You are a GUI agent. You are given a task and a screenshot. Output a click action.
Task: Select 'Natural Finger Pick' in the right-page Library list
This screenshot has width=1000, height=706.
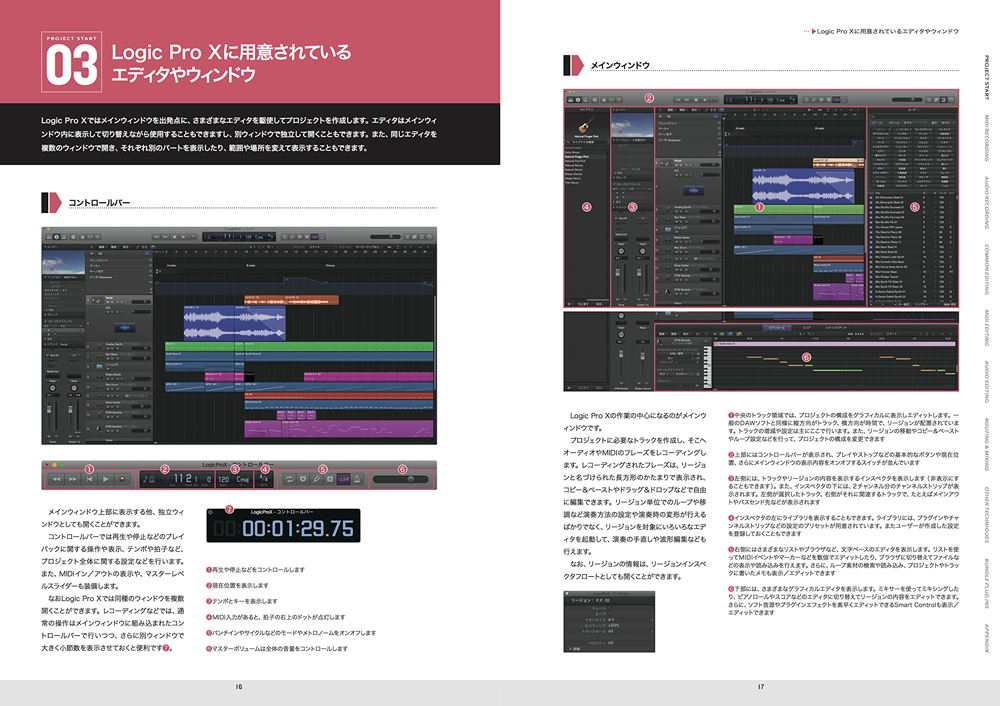[x=586, y=157]
